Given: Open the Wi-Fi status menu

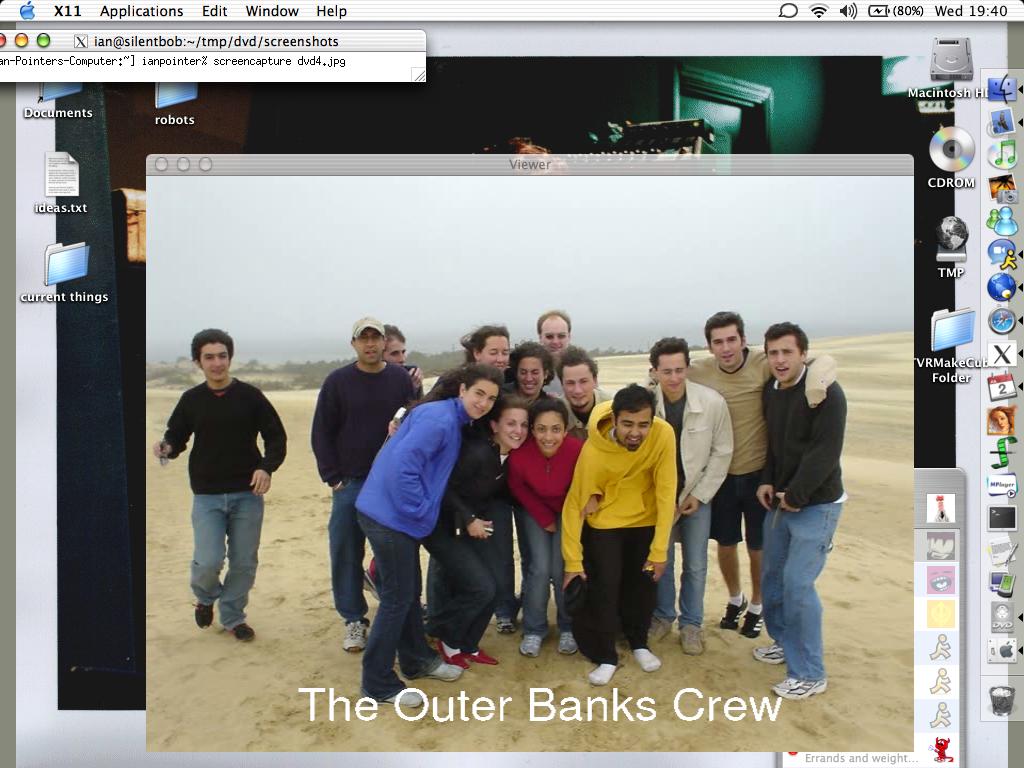Looking at the screenshot, I should coord(819,11).
